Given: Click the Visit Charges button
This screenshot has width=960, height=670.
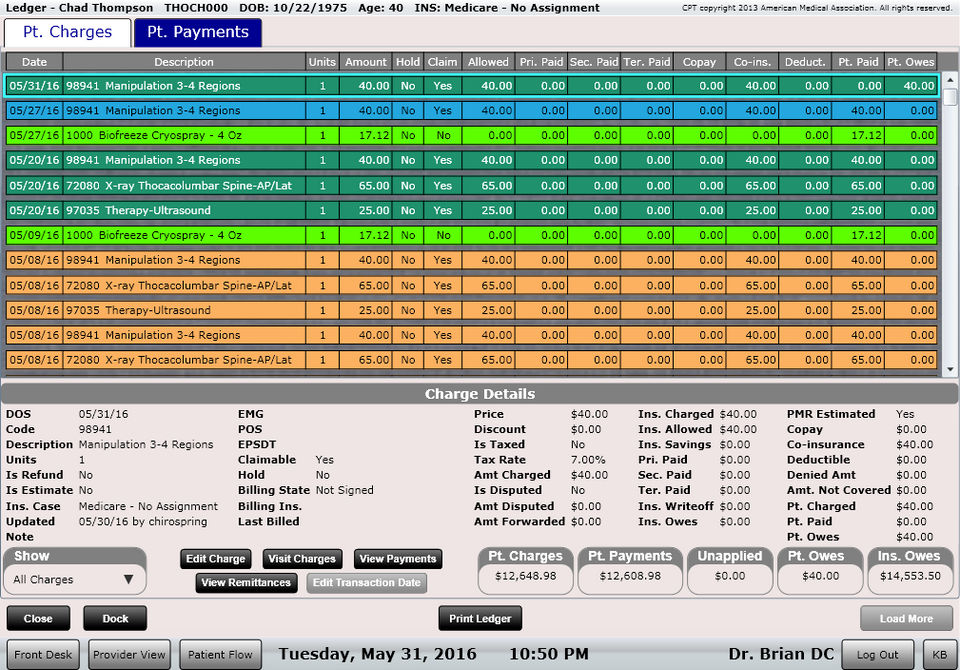Looking at the screenshot, I should click(302, 559).
